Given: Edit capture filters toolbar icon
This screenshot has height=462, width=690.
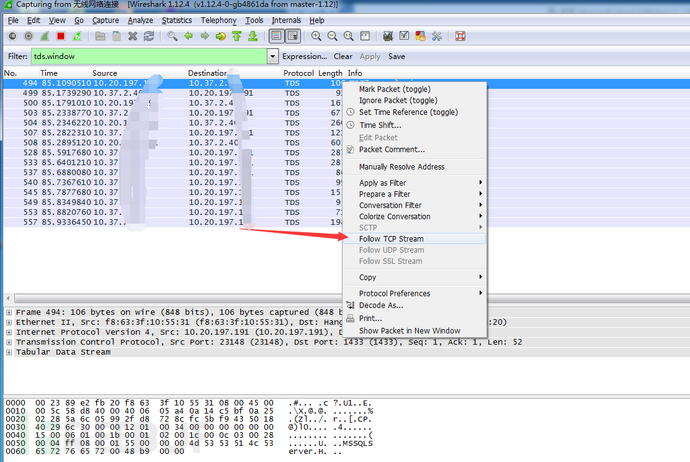Looking at the screenshot, I should (388, 36).
